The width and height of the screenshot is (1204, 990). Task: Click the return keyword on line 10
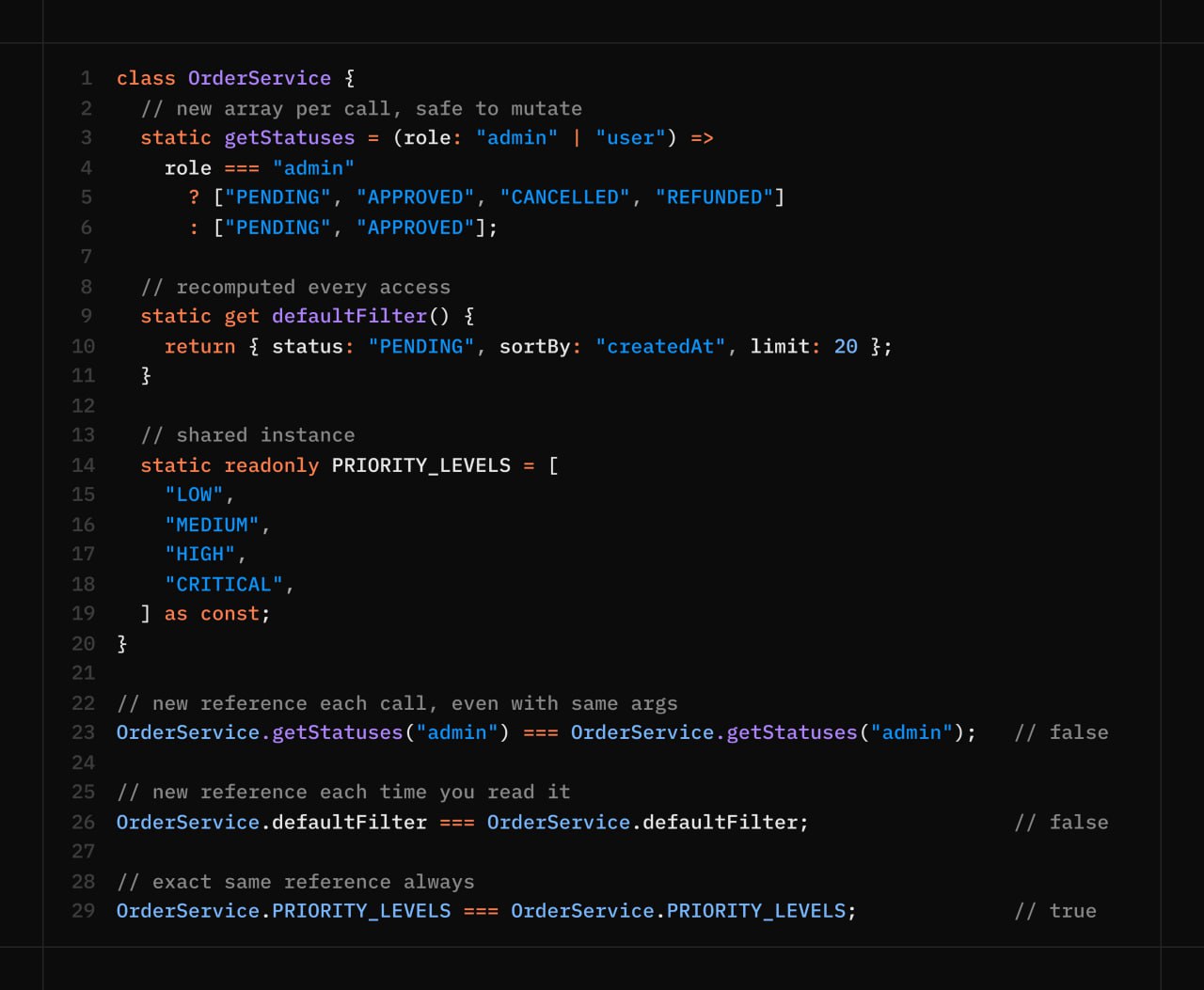199,347
